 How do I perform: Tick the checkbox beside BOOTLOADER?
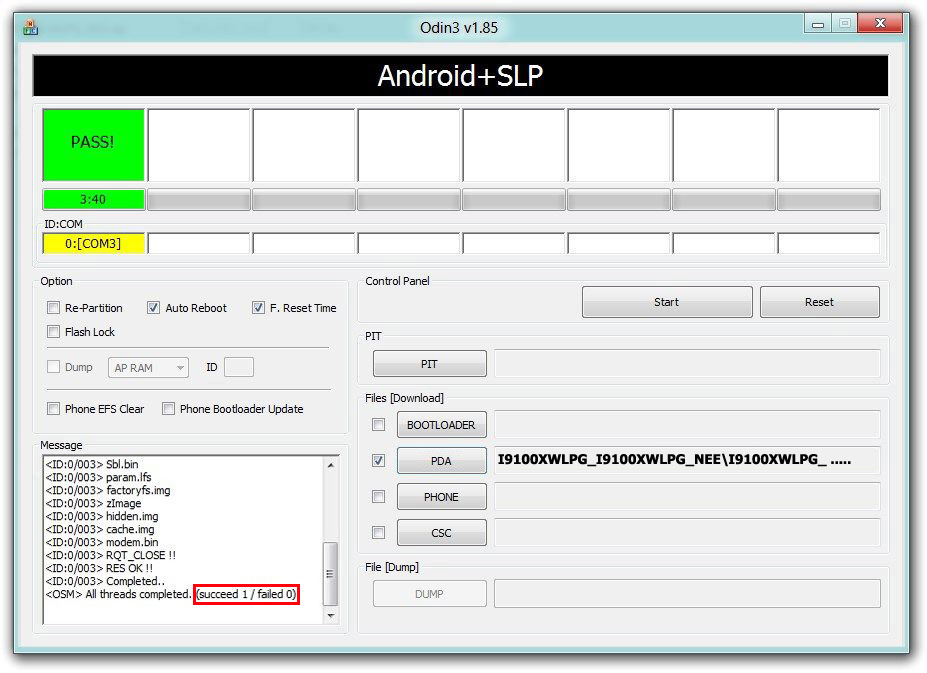click(378, 425)
